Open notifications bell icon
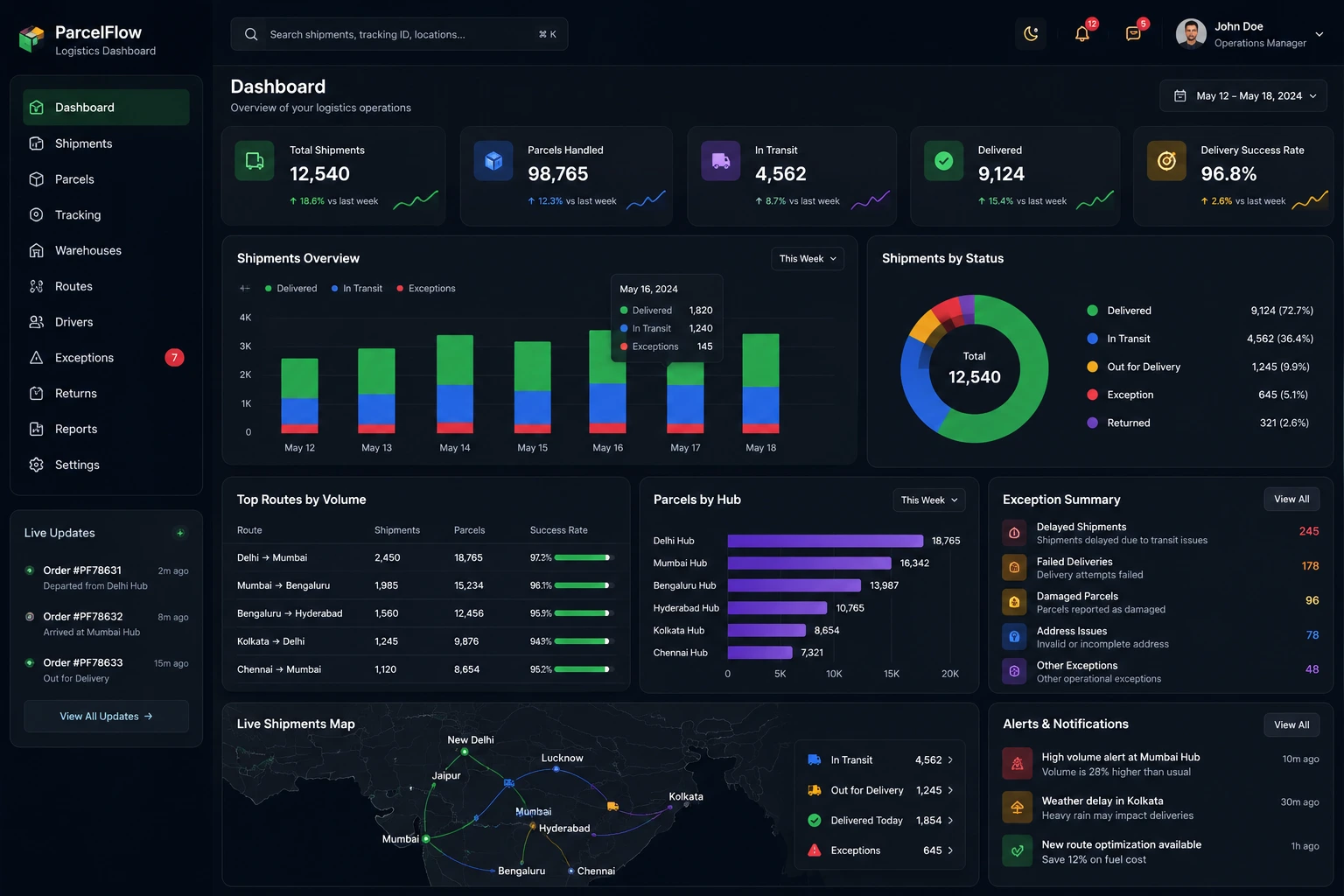 pyautogui.click(x=1082, y=34)
